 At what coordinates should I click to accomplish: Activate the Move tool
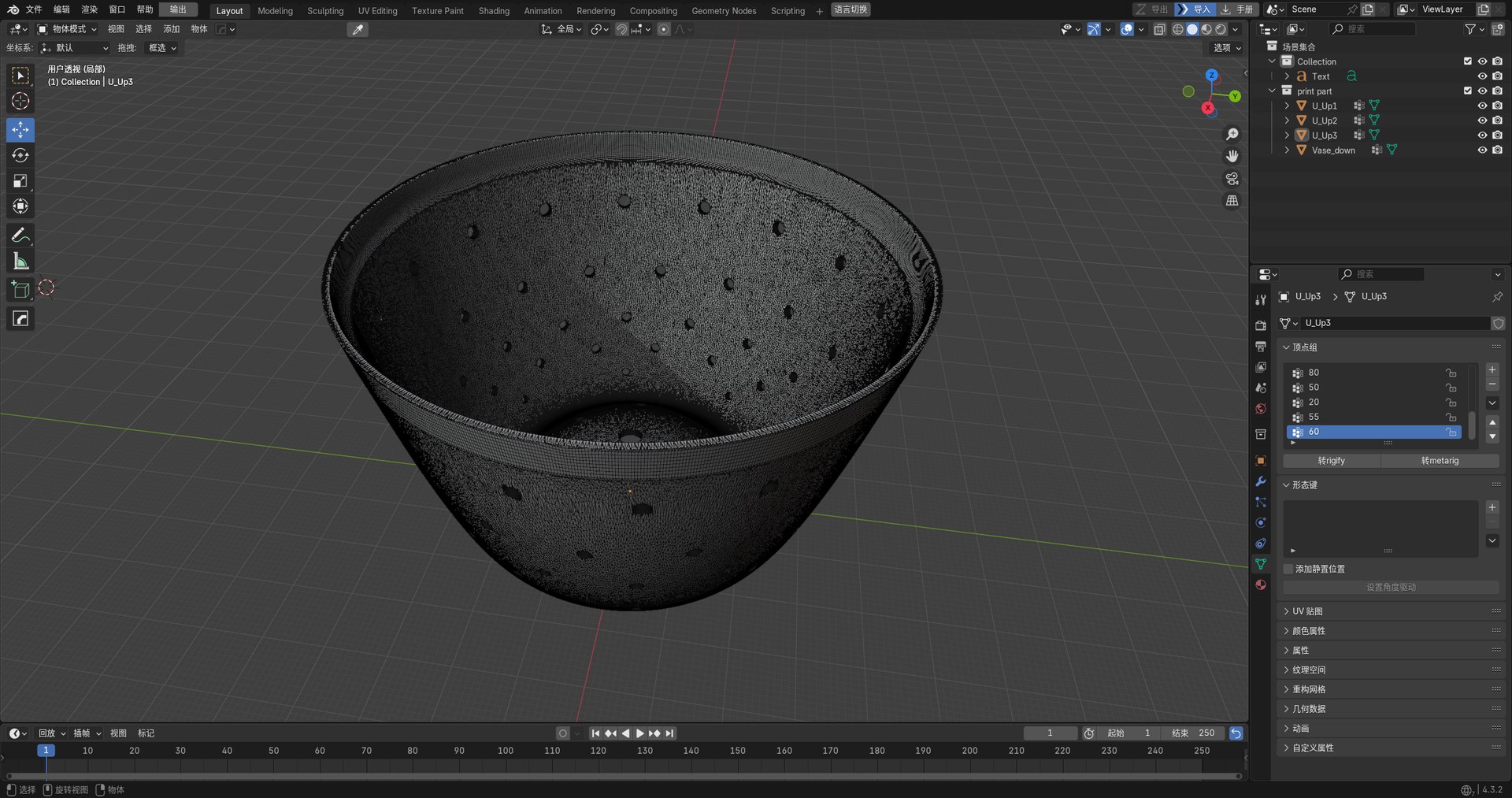tap(20, 129)
